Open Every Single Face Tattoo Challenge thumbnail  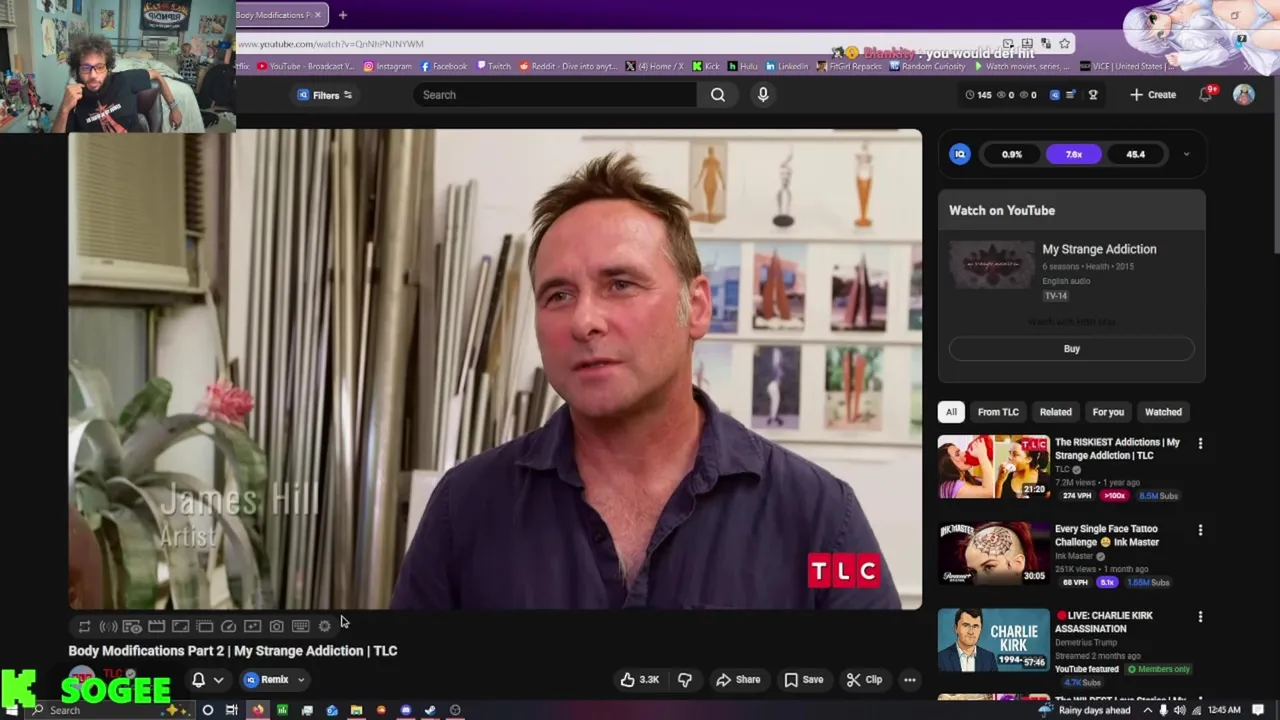click(x=993, y=553)
